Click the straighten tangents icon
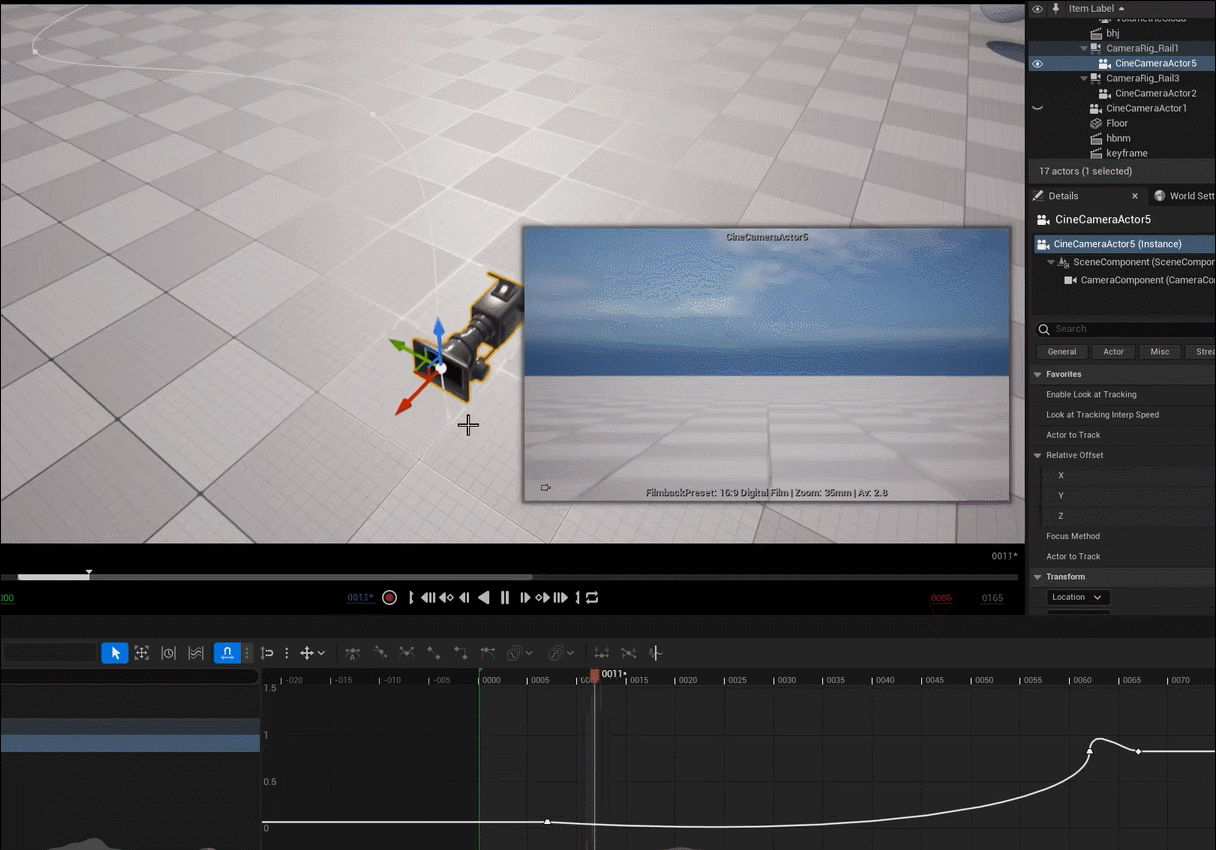This screenshot has width=1216, height=850. point(628,653)
